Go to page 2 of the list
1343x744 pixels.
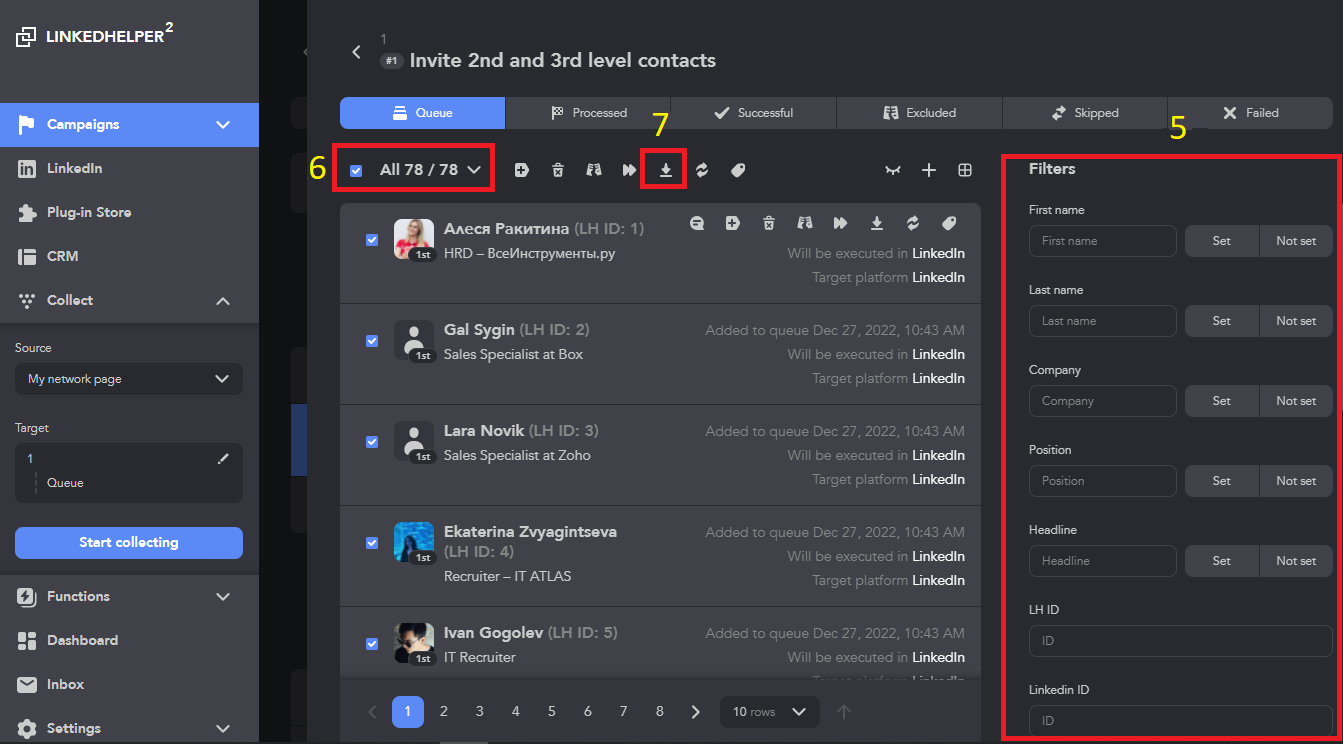pyautogui.click(x=444, y=712)
